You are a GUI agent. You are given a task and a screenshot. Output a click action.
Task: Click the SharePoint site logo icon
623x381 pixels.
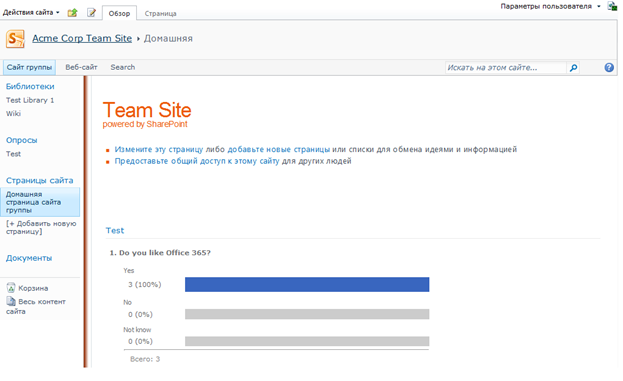click(15, 39)
